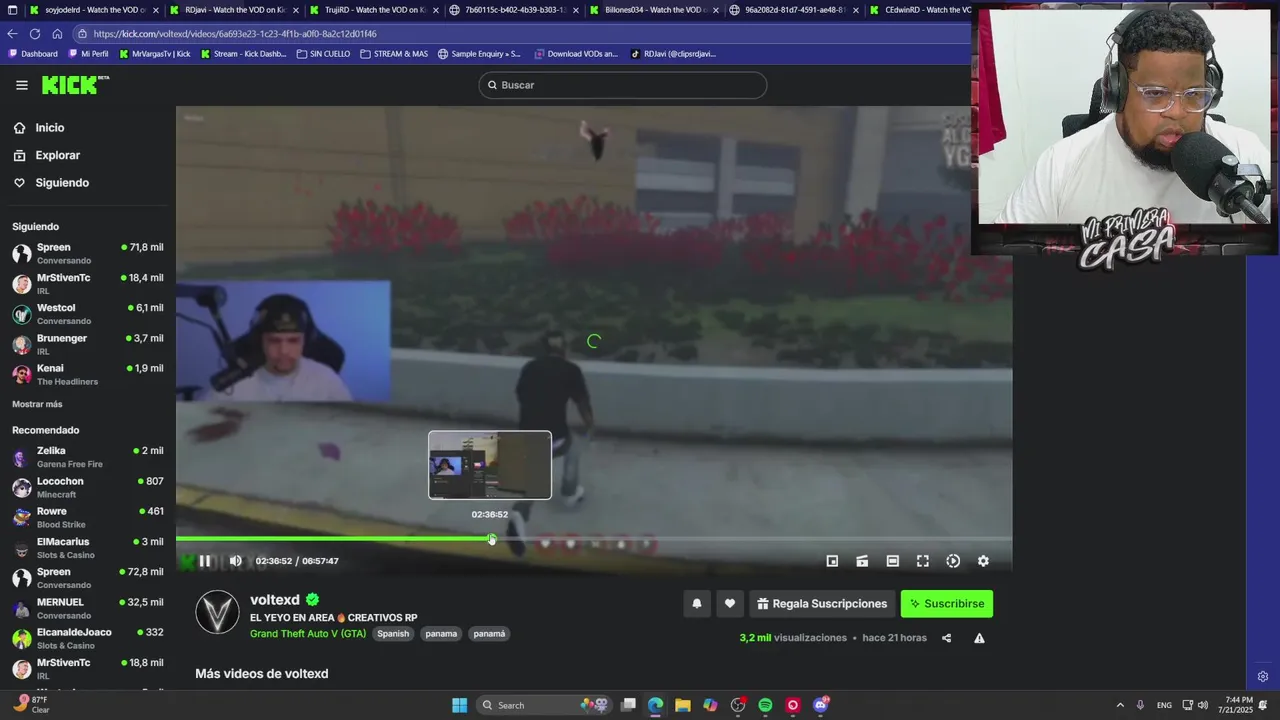Click Grand Theft Auto V (GTA) category link
The height and width of the screenshot is (720, 1280).
308,634
